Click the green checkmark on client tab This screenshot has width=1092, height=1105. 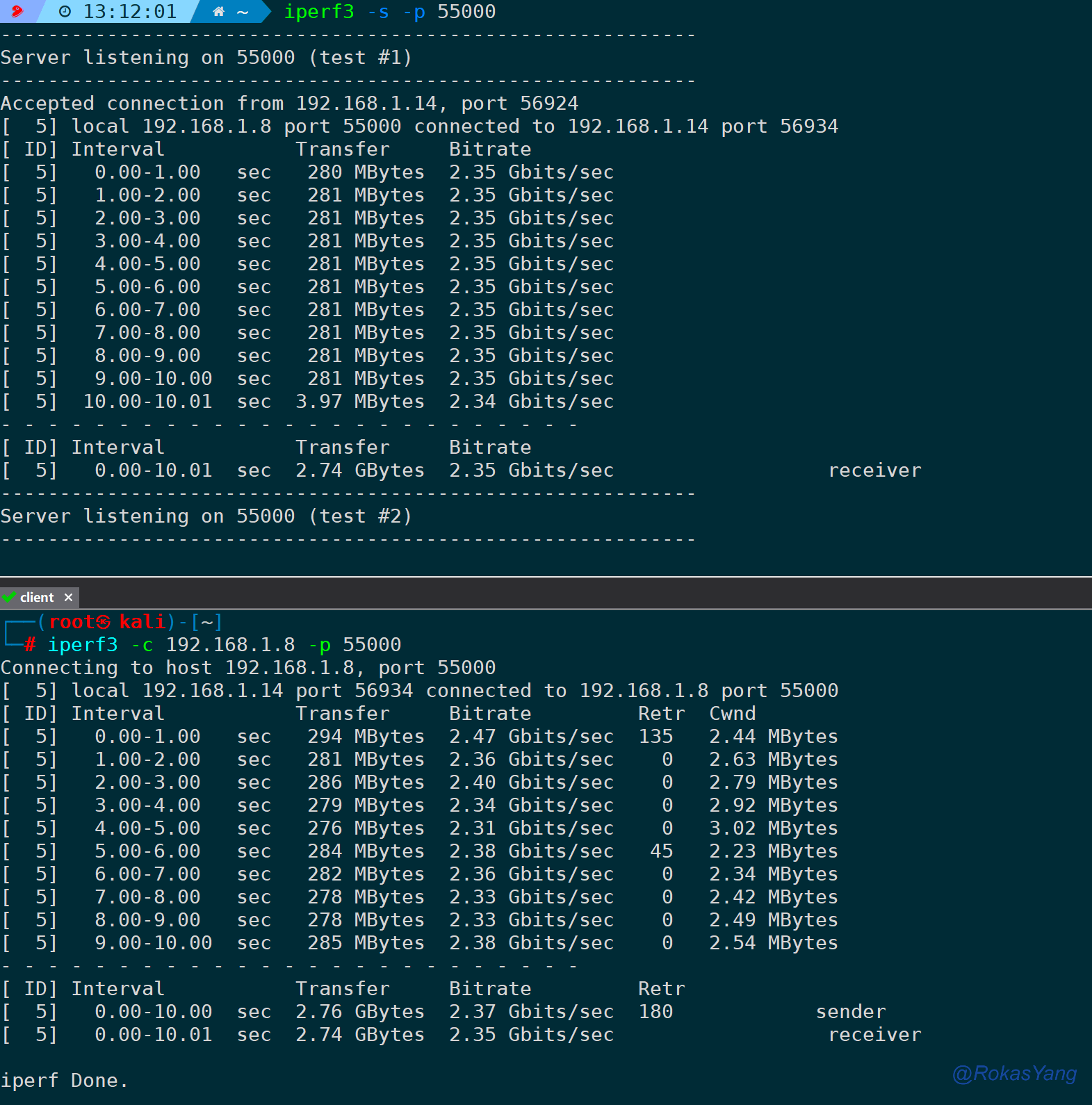[x=9, y=597]
